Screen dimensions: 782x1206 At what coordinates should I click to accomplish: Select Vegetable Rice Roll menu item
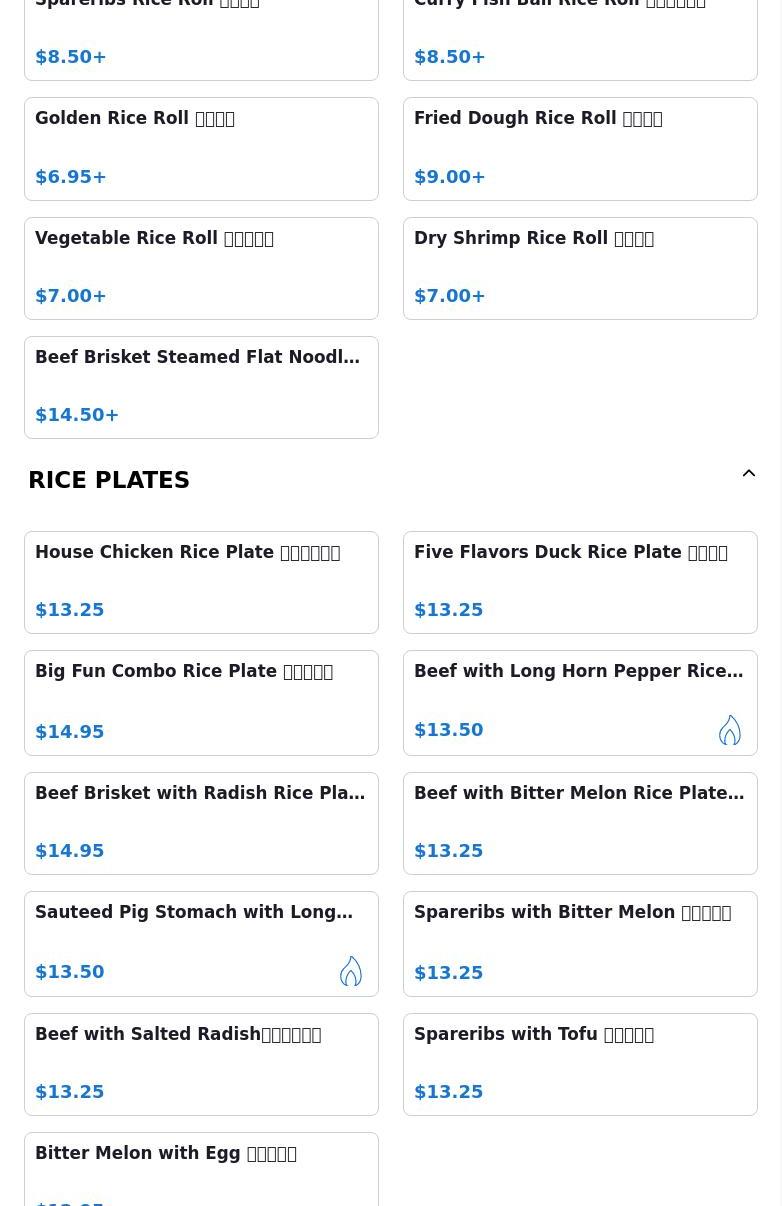click(x=201, y=268)
